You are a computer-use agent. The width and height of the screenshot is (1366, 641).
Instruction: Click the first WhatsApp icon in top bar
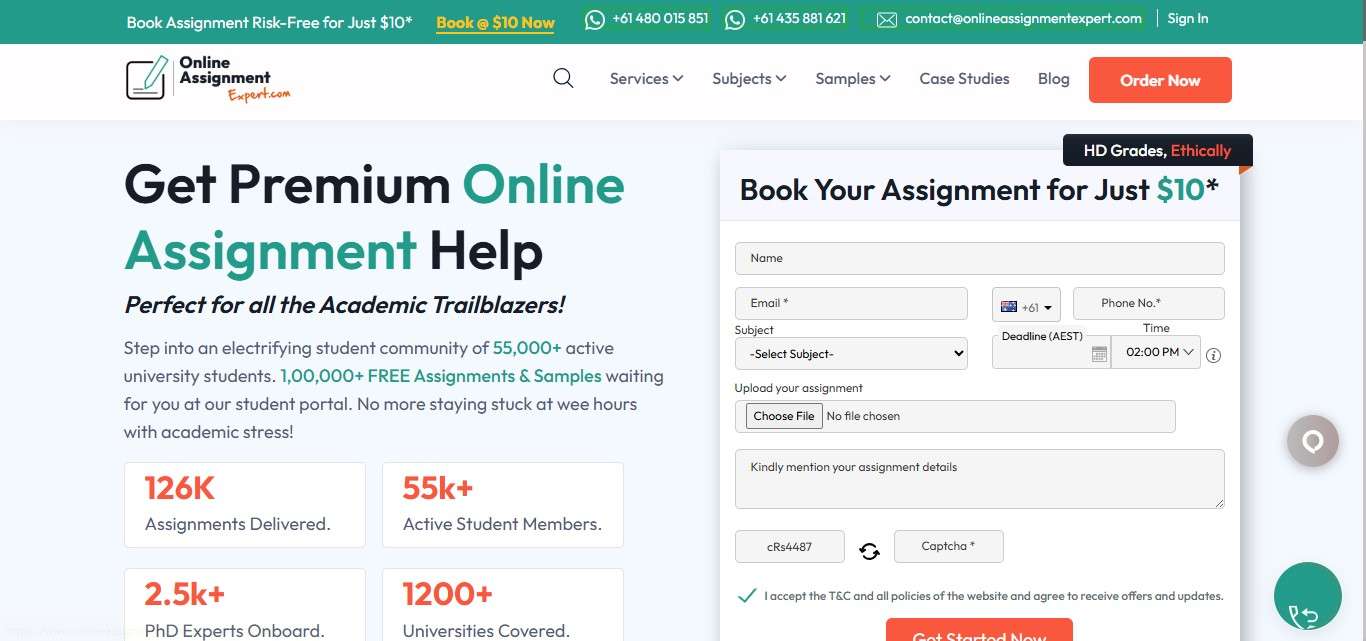point(595,19)
